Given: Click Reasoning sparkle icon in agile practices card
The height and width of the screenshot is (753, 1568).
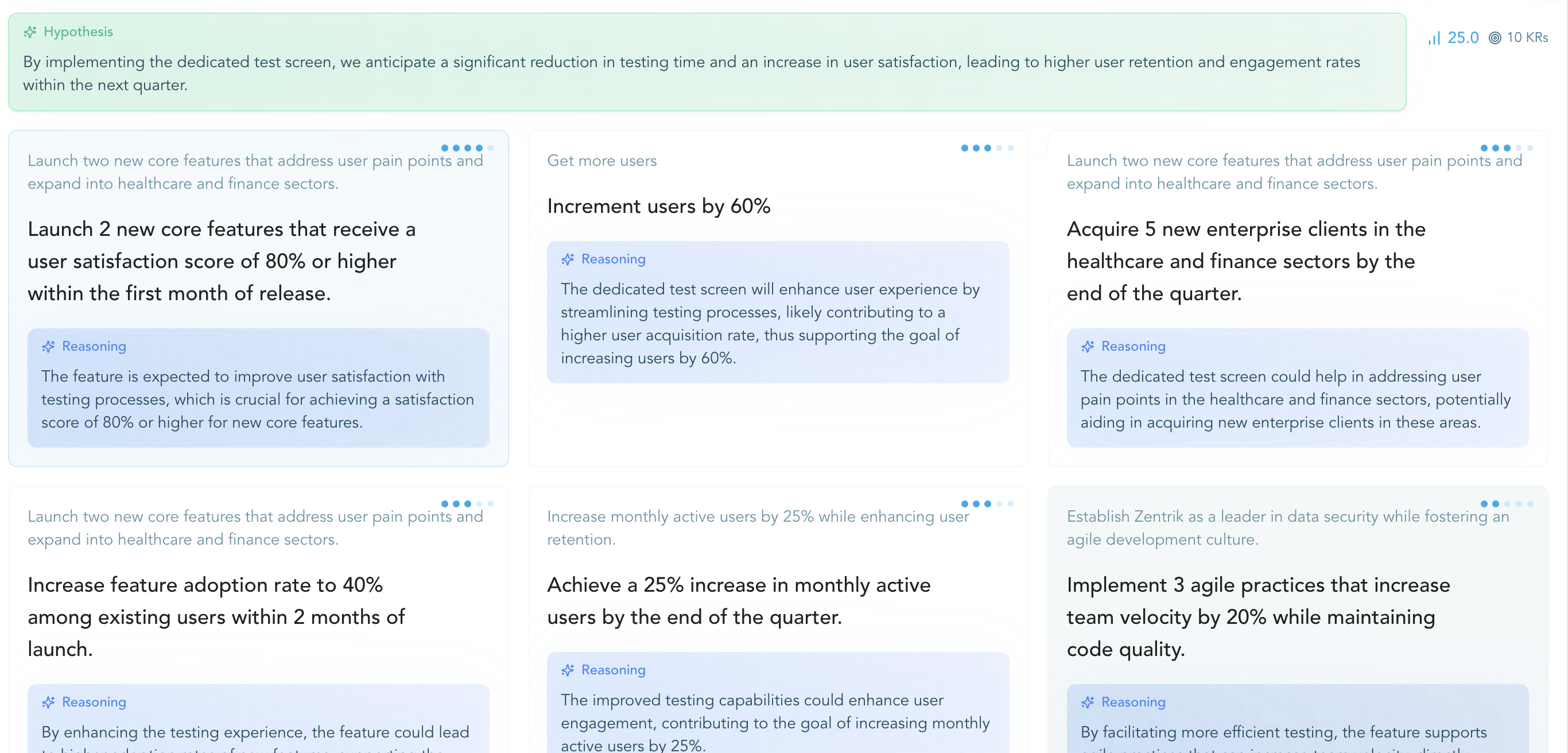Looking at the screenshot, I should (x=1087, y=702).
